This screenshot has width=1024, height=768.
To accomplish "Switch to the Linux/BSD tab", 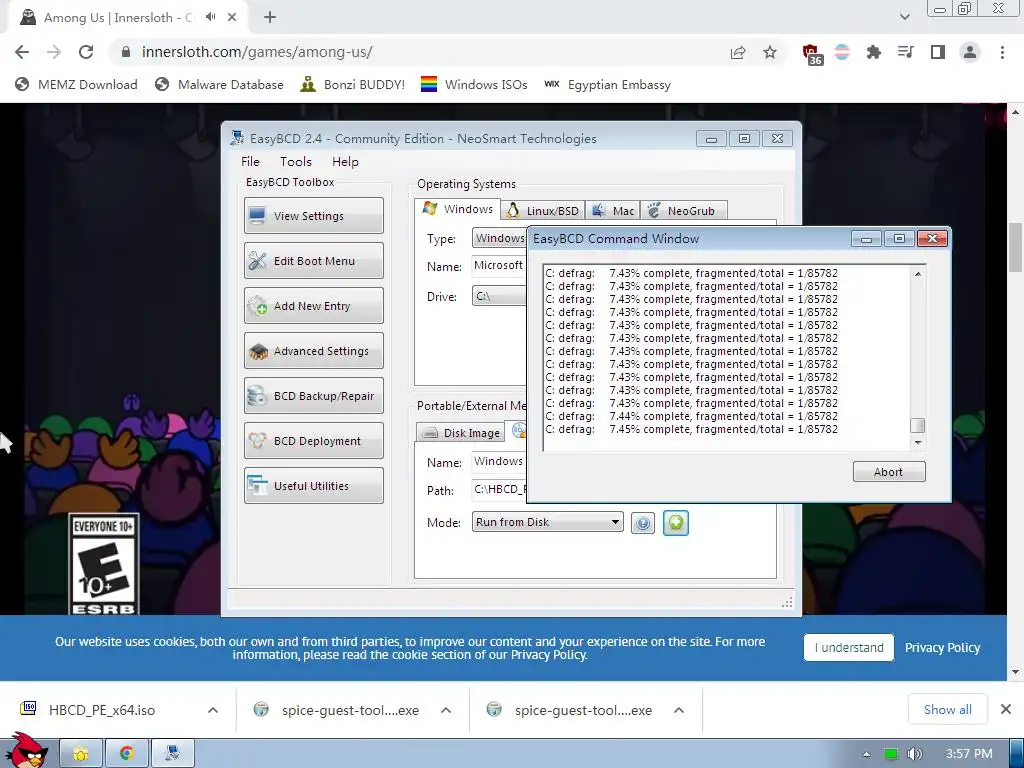I will coord(543,210).
